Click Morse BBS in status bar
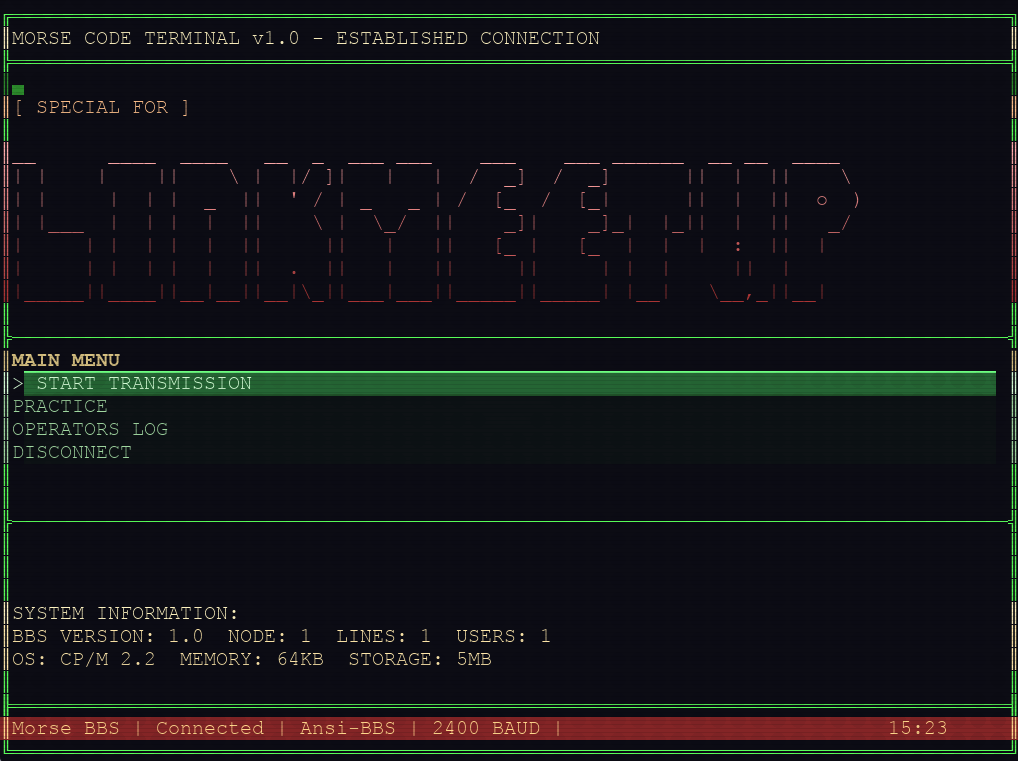 point(65,729)
